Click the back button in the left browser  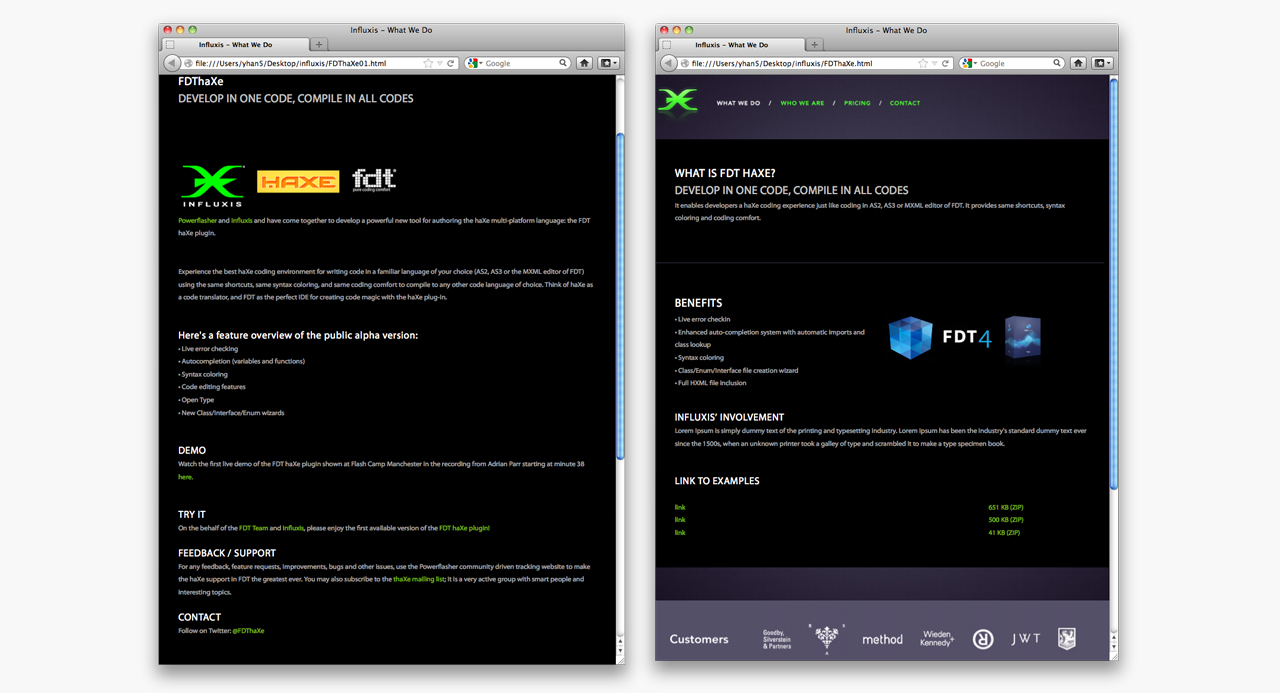pos(172,63)
